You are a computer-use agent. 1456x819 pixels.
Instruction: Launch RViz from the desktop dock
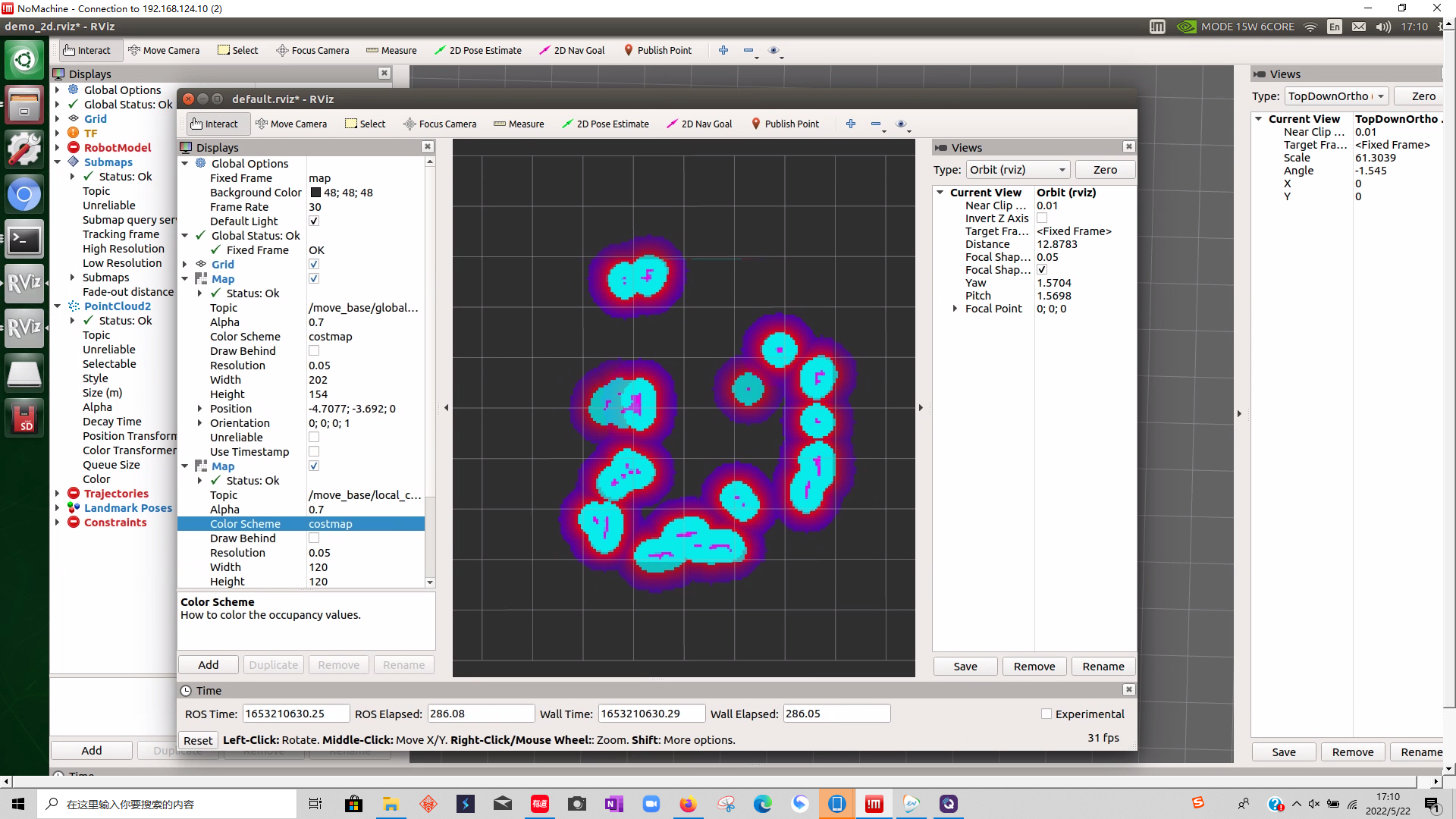[24, 284]
